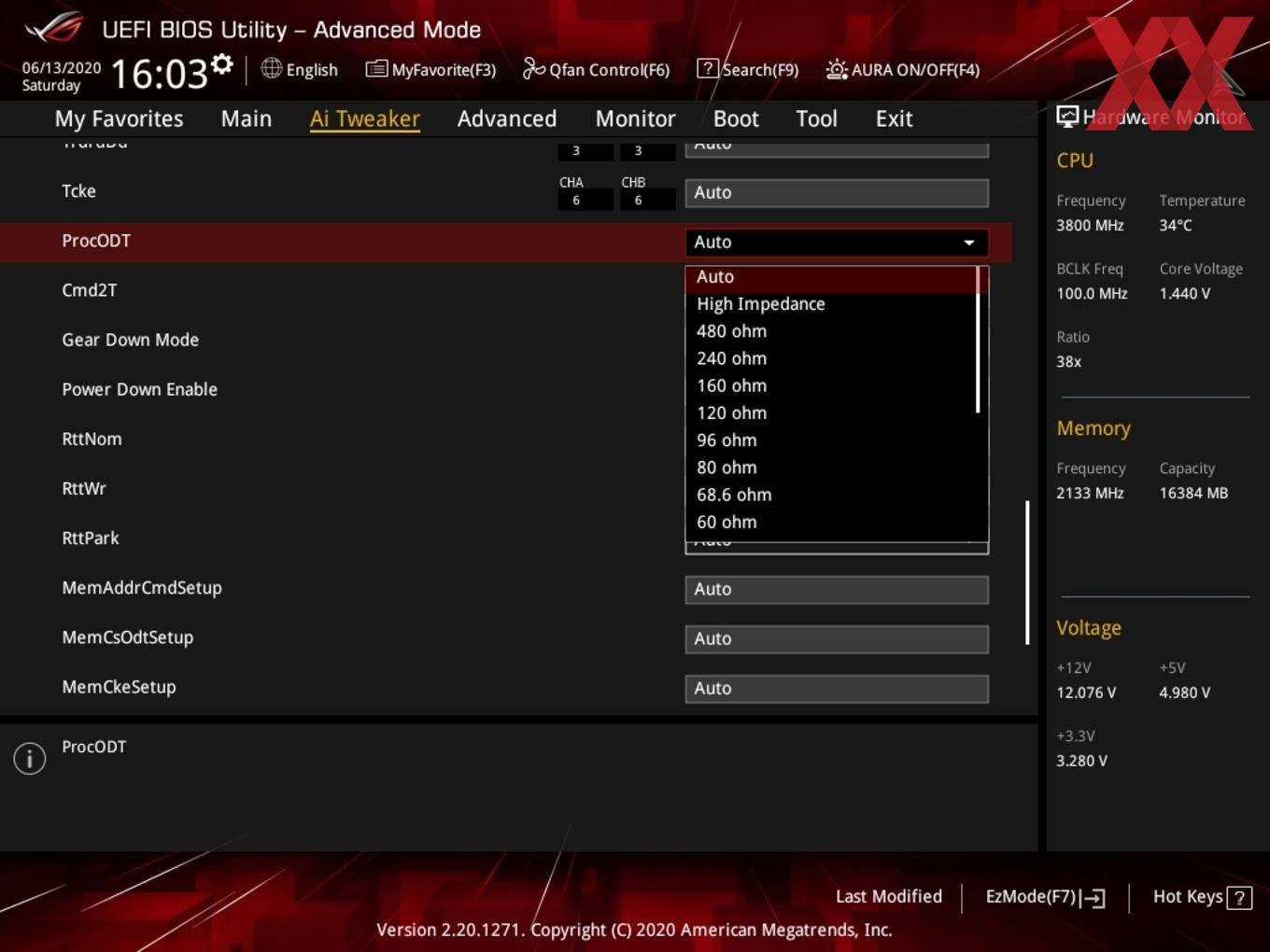Open the Monitor tab
The height and width of the screenshot is (952, 1270).
(635, 119)
